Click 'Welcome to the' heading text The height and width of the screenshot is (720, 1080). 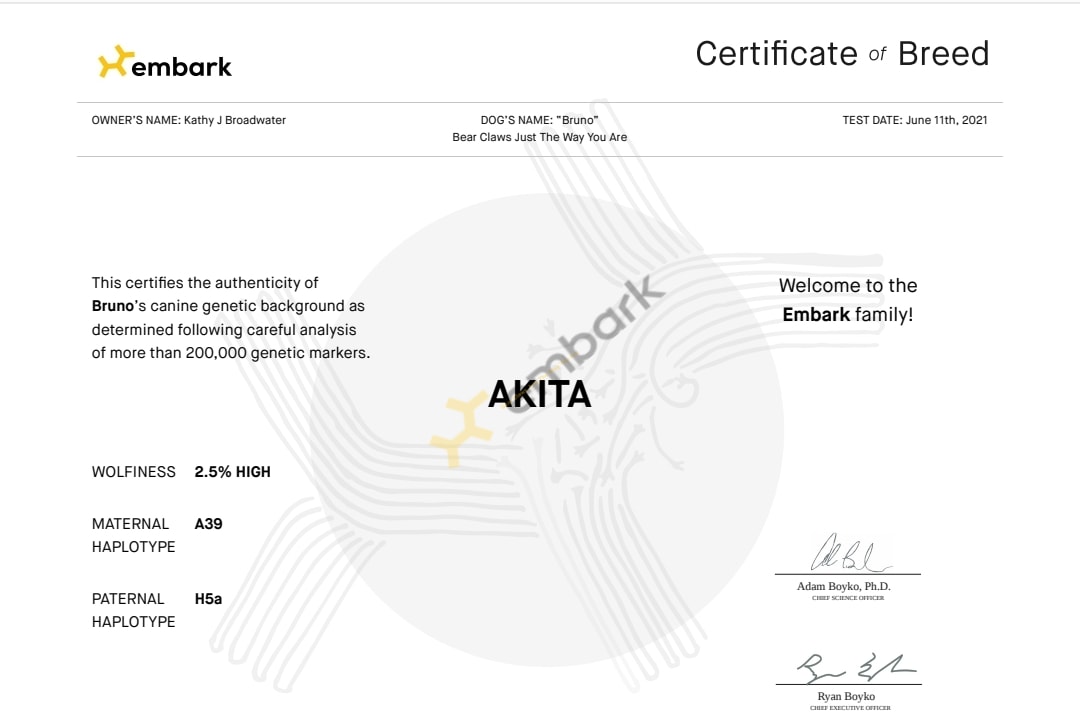848,285
